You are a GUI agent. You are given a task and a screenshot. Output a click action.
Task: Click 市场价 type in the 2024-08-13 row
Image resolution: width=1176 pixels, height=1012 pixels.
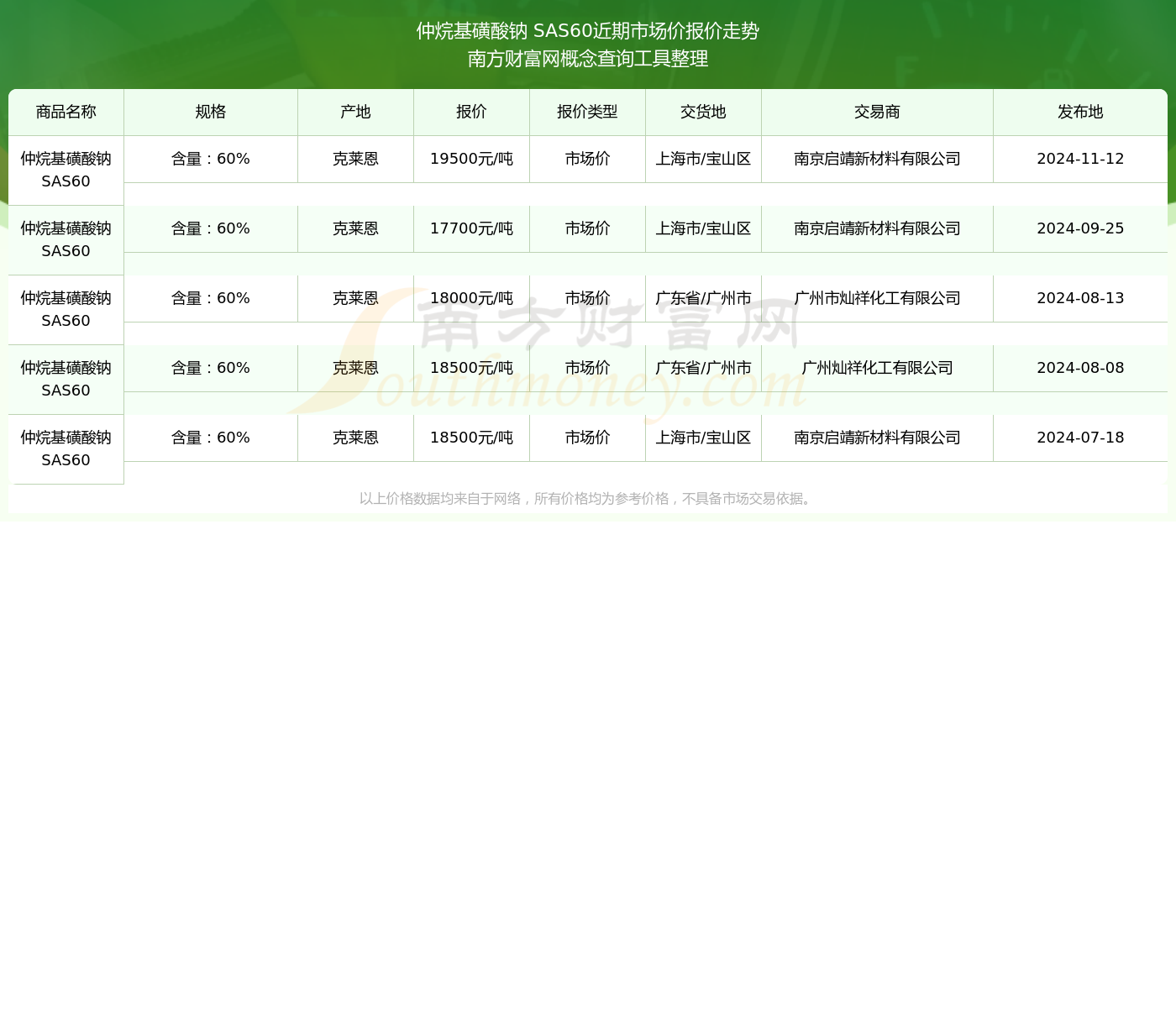[x=587, y=298]
